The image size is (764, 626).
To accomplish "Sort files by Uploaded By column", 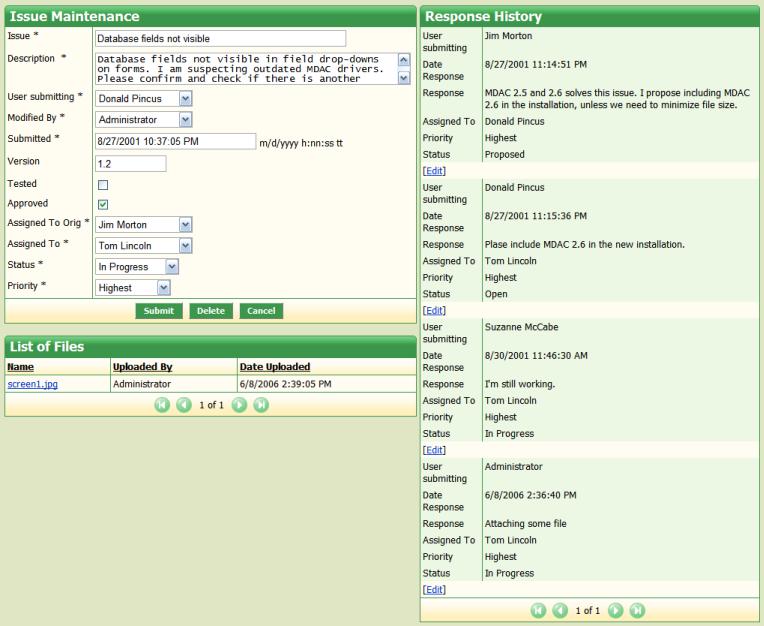I will 142,367.
